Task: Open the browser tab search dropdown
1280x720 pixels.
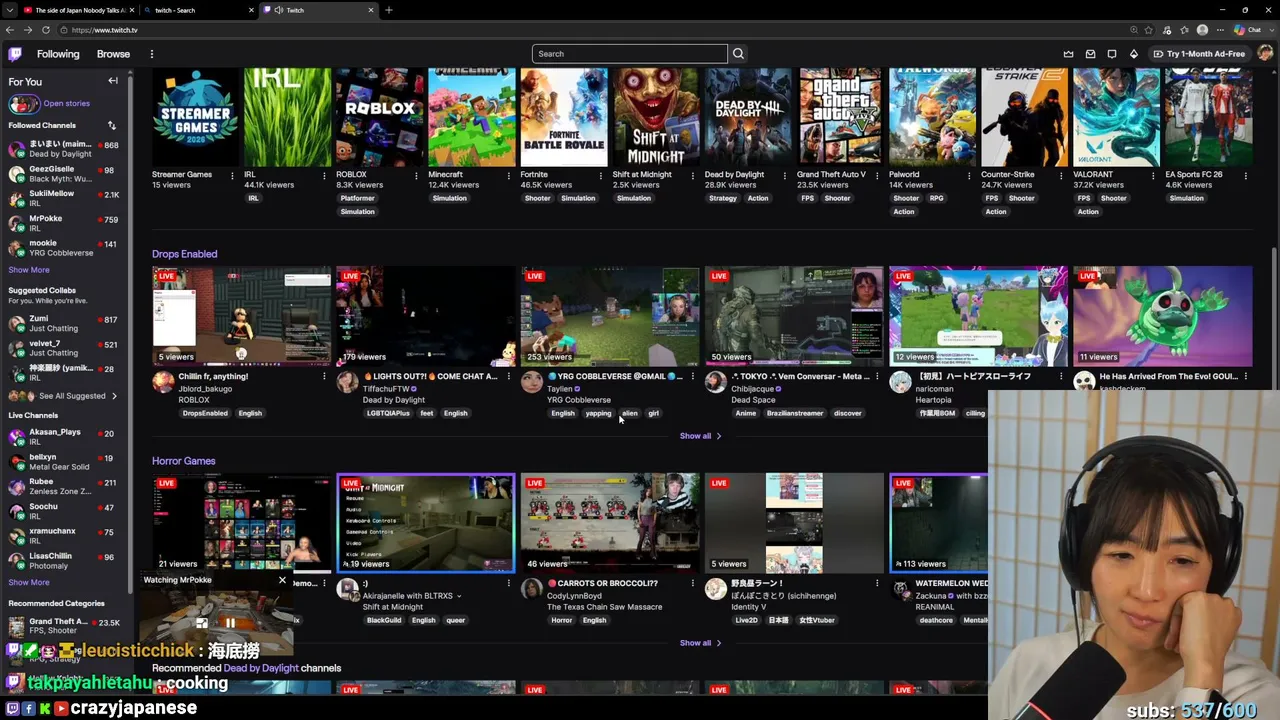Action: pos(10,10)
